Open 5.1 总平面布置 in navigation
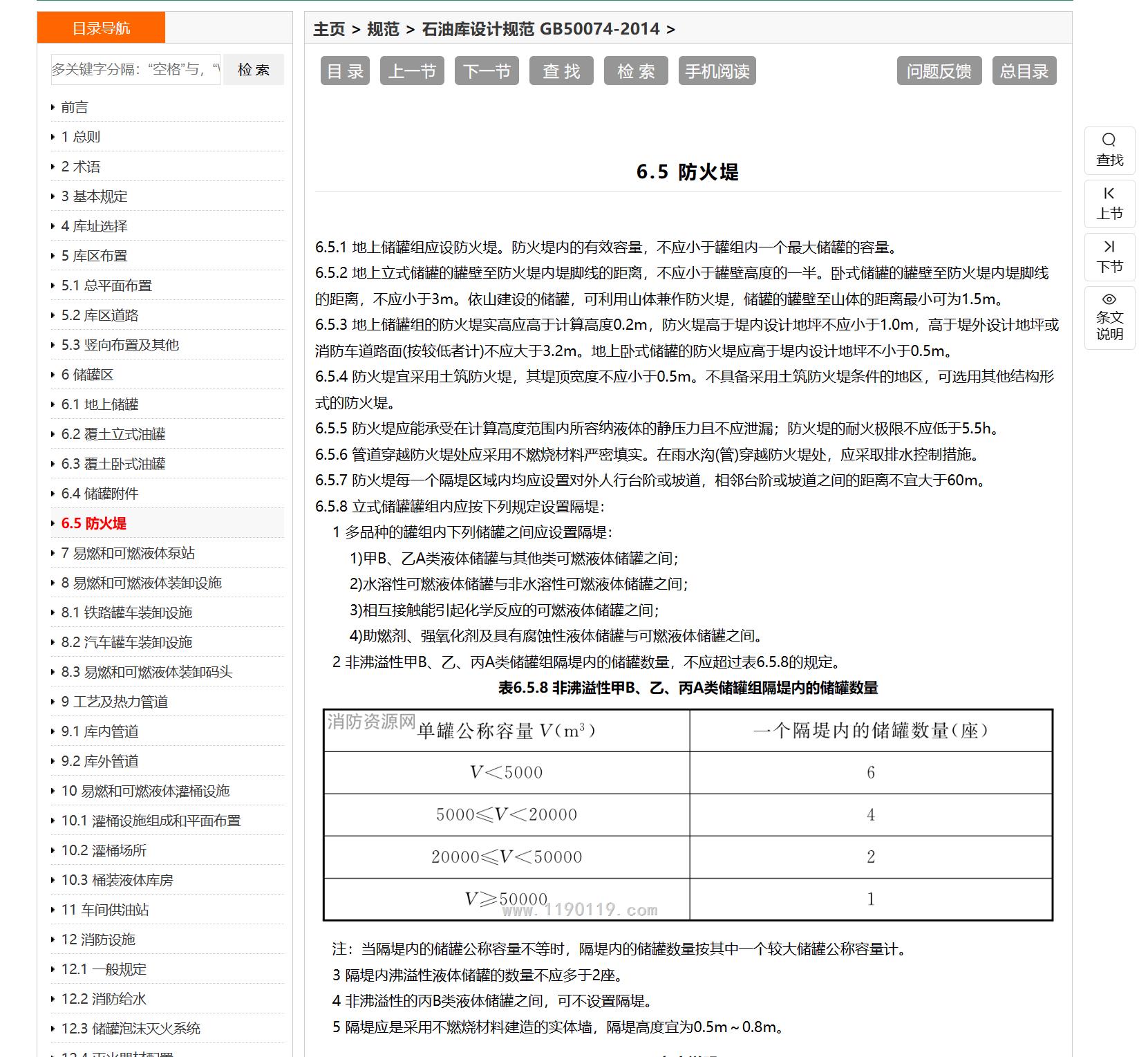 point(106,286)
